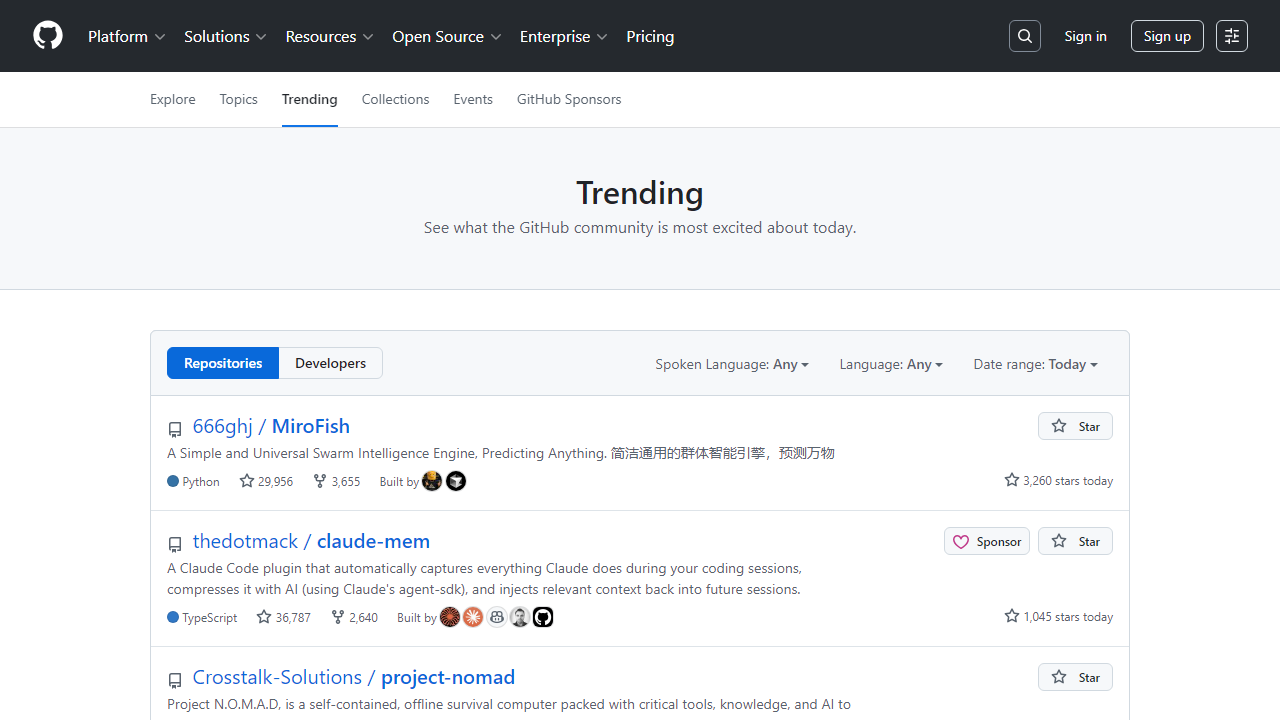
Task: Select the Trending tab
Action: (x=310, y=99)
